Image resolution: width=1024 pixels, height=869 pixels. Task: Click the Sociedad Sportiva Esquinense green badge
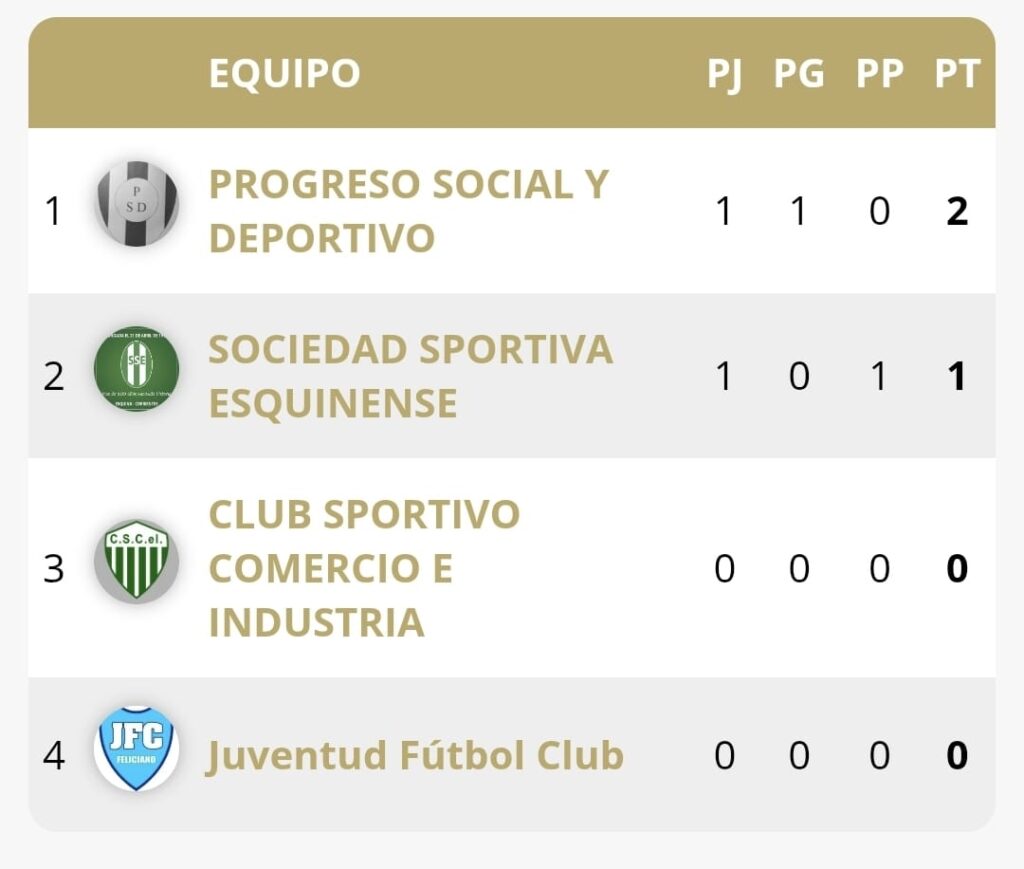(x=137, y=369)
